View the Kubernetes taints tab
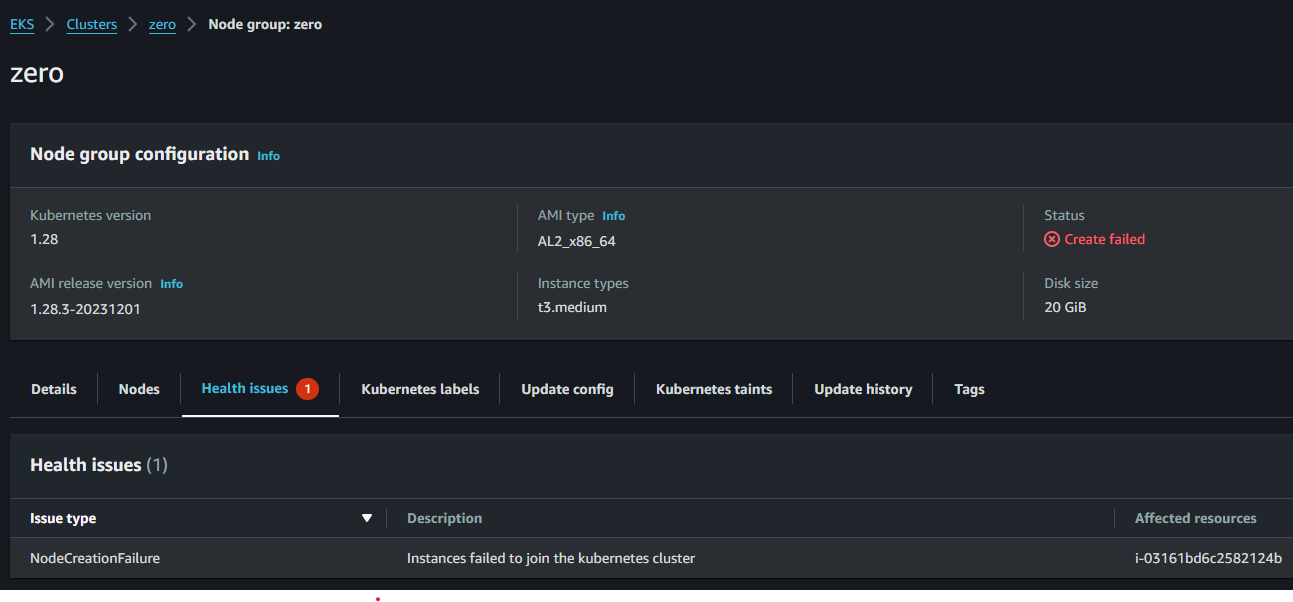 click(x=714, y=389)
